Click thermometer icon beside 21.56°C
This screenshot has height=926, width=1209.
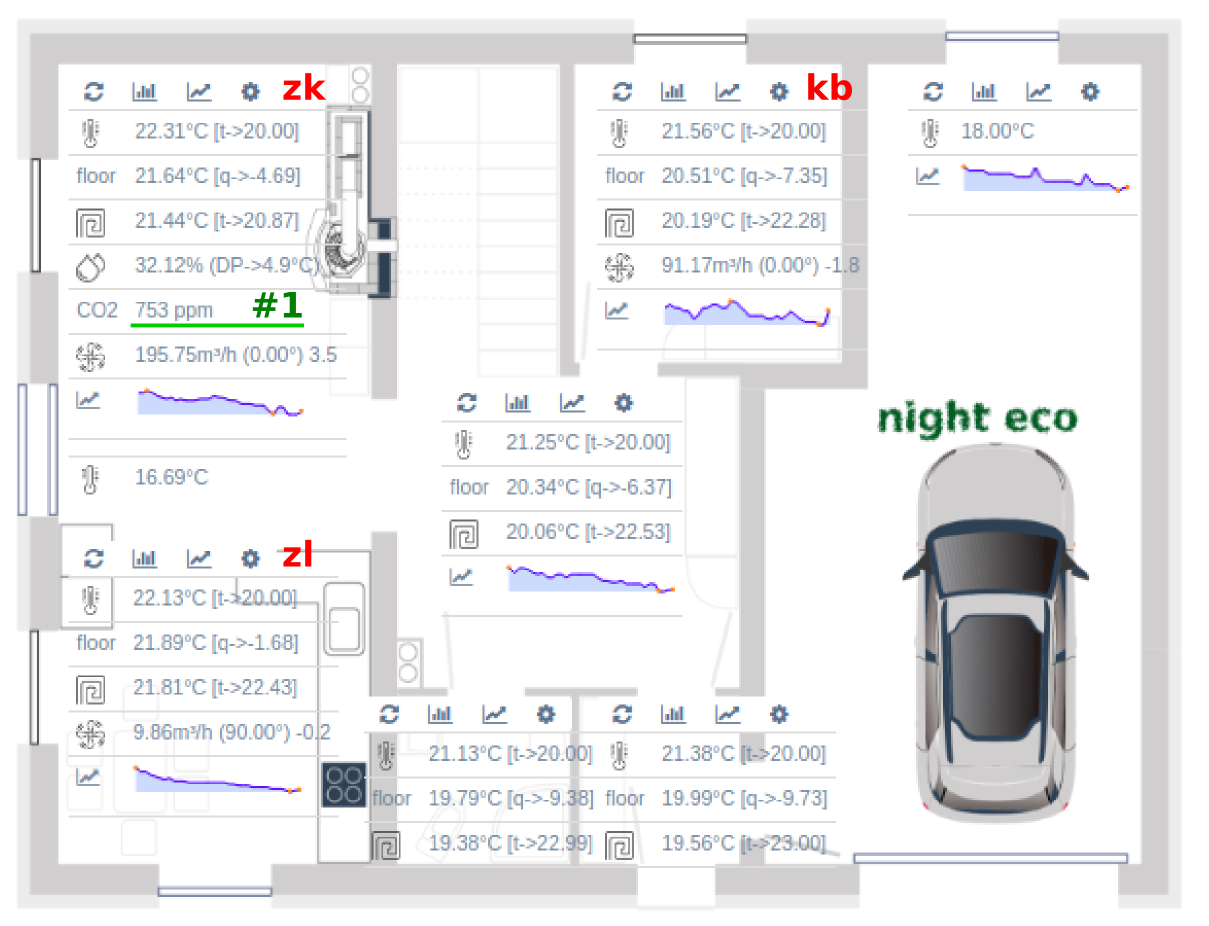(x=619, y=131)
